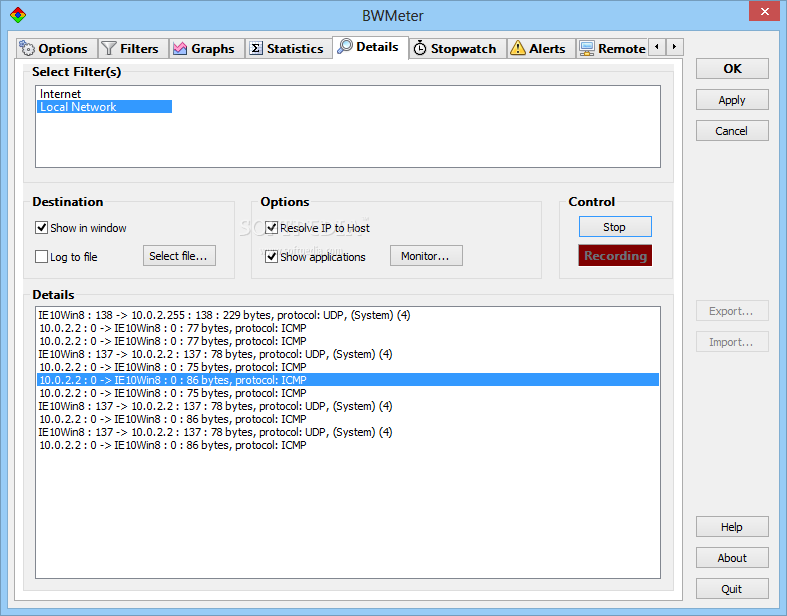Open the Alerts tab
787x616 pixels.
pos(541,49)
